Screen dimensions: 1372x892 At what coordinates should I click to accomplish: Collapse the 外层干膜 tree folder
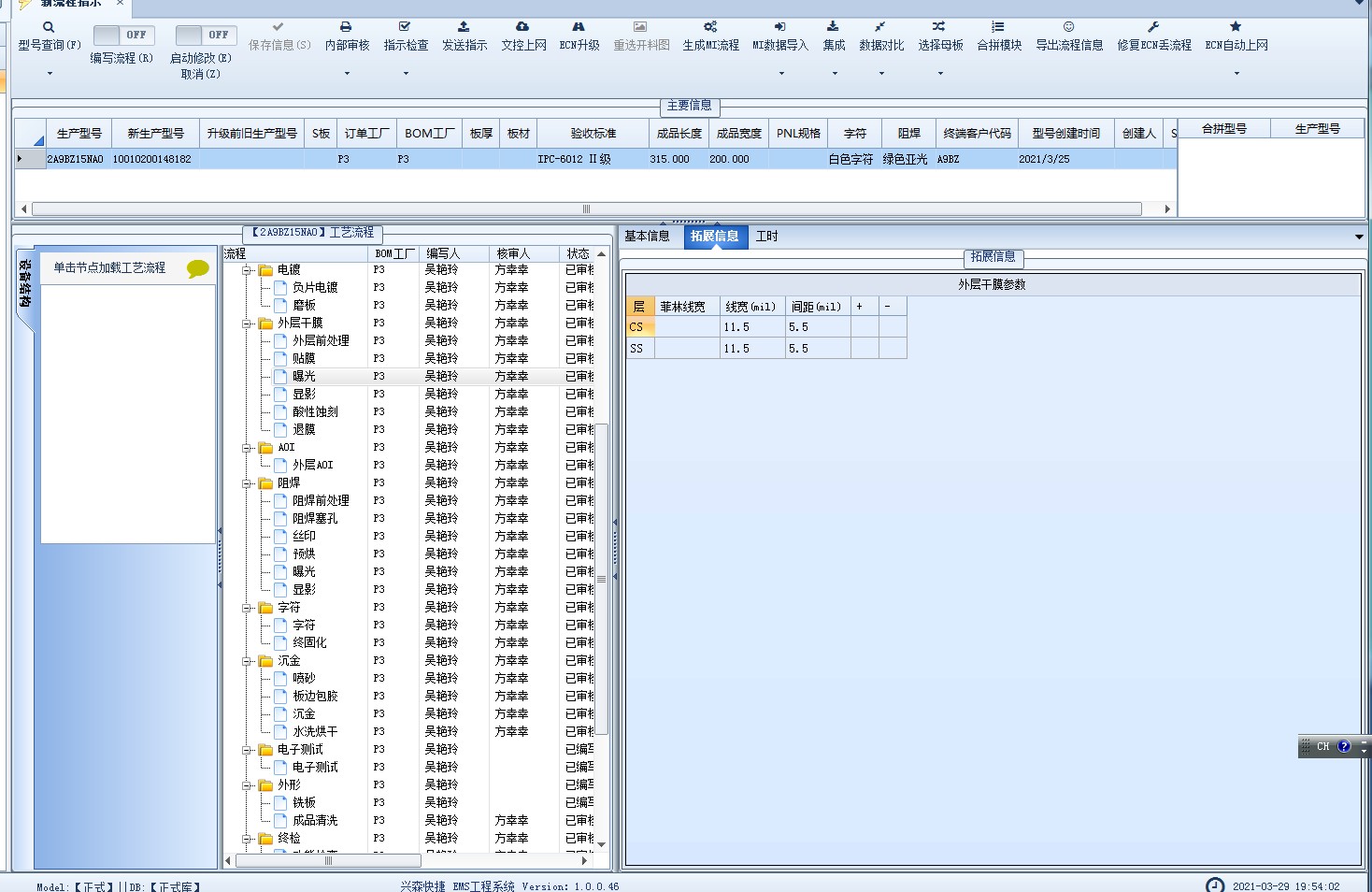click(x=248, y=324)
